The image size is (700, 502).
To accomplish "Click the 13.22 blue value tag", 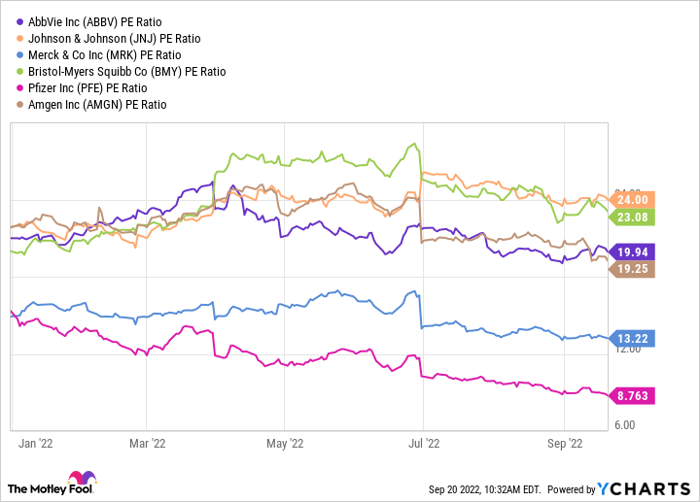I will point(631,338).
